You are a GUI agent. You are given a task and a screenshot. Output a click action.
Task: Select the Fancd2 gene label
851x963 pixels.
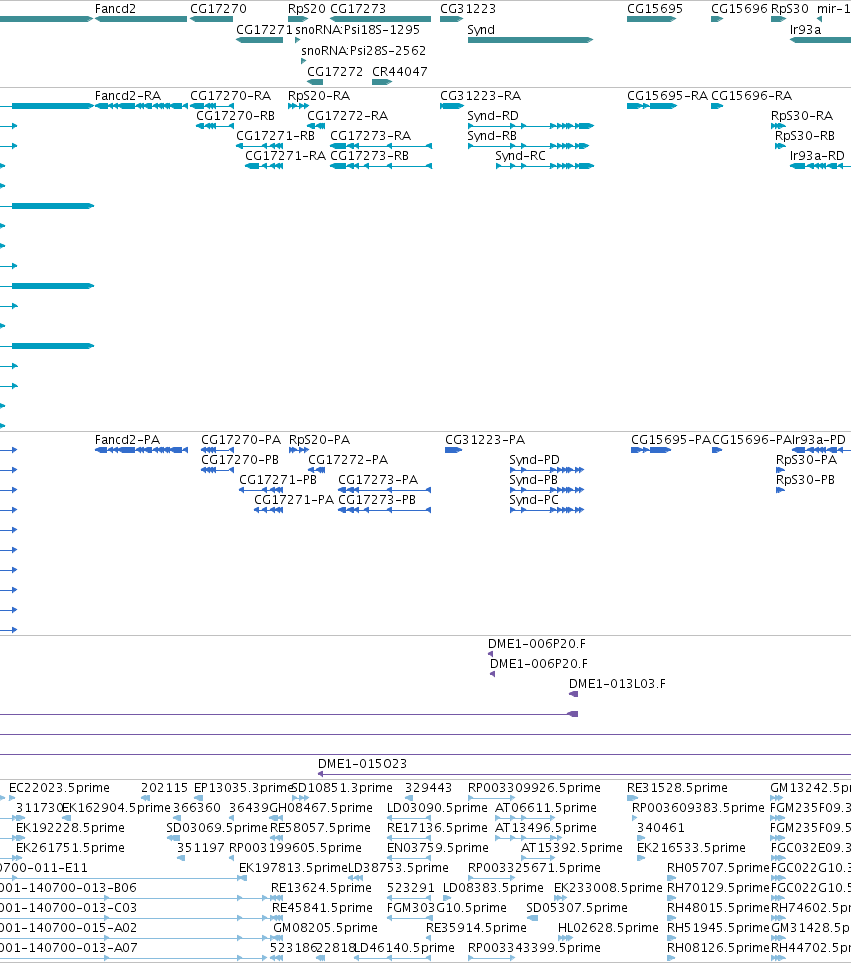pos(115,9)
